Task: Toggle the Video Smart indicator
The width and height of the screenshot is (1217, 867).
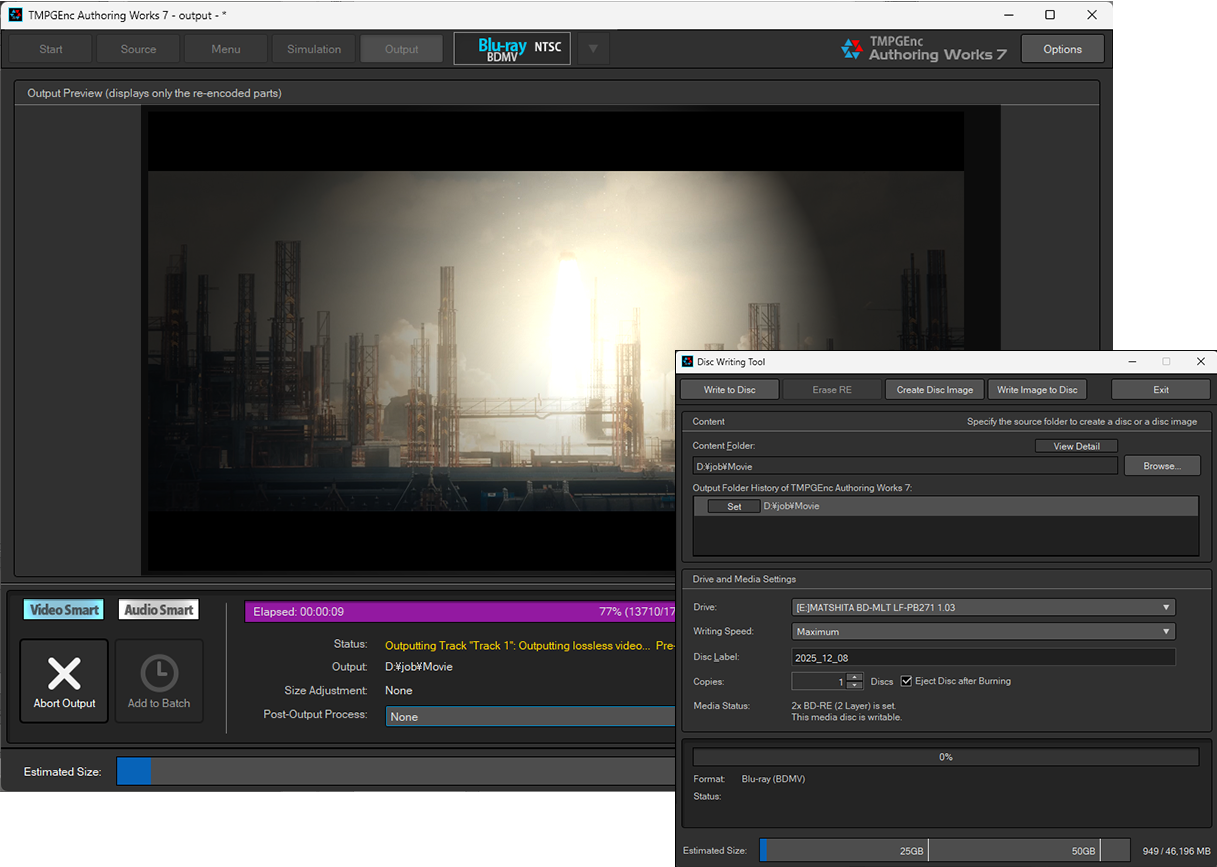Action: click(x=64, y=610)
